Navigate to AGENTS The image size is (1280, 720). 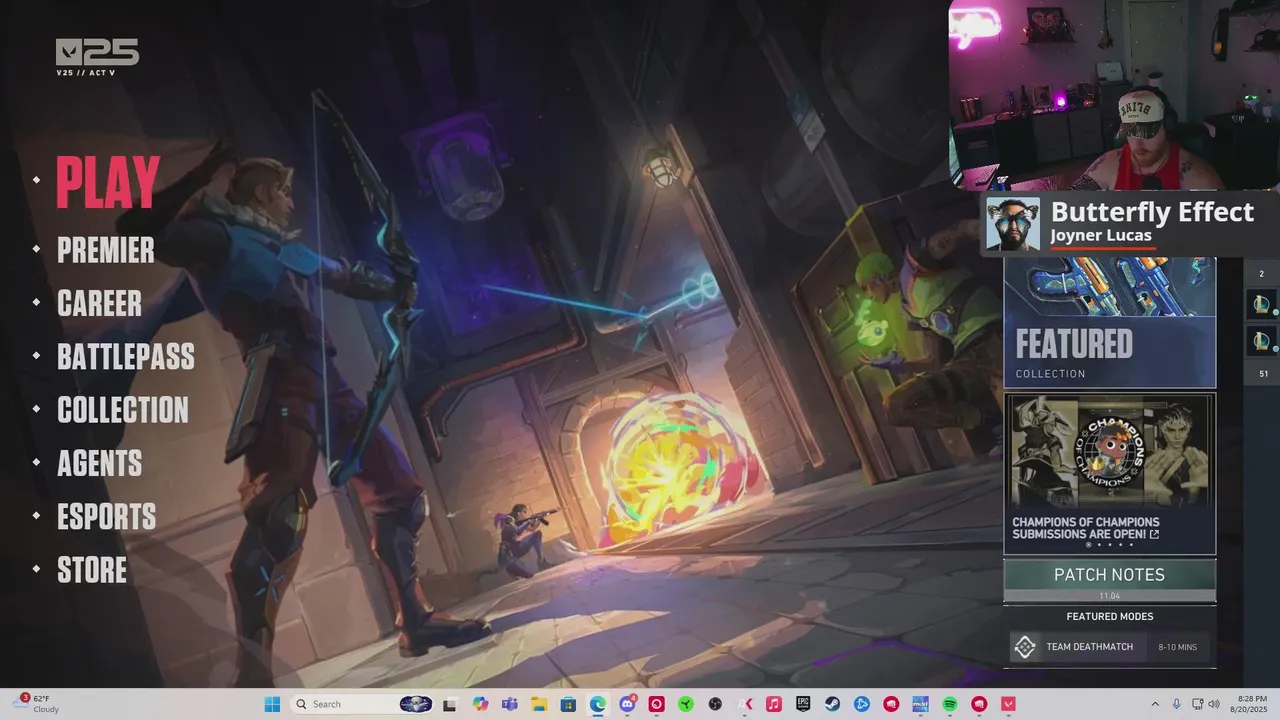pyautogui.click(x=99, y=463)
